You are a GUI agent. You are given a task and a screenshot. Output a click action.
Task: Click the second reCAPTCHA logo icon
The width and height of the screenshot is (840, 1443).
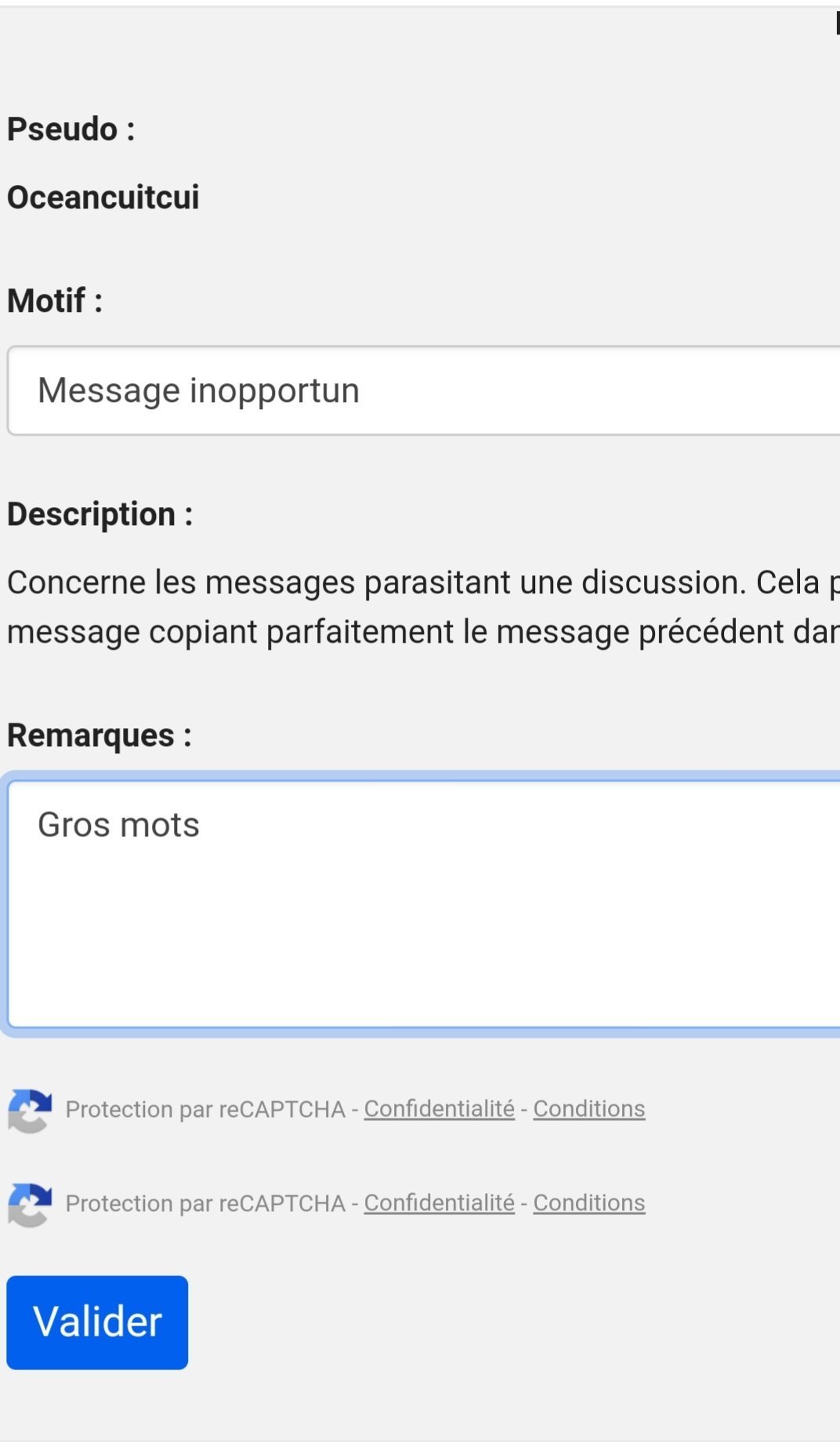pyautogui.click(x=30, y=1205)
